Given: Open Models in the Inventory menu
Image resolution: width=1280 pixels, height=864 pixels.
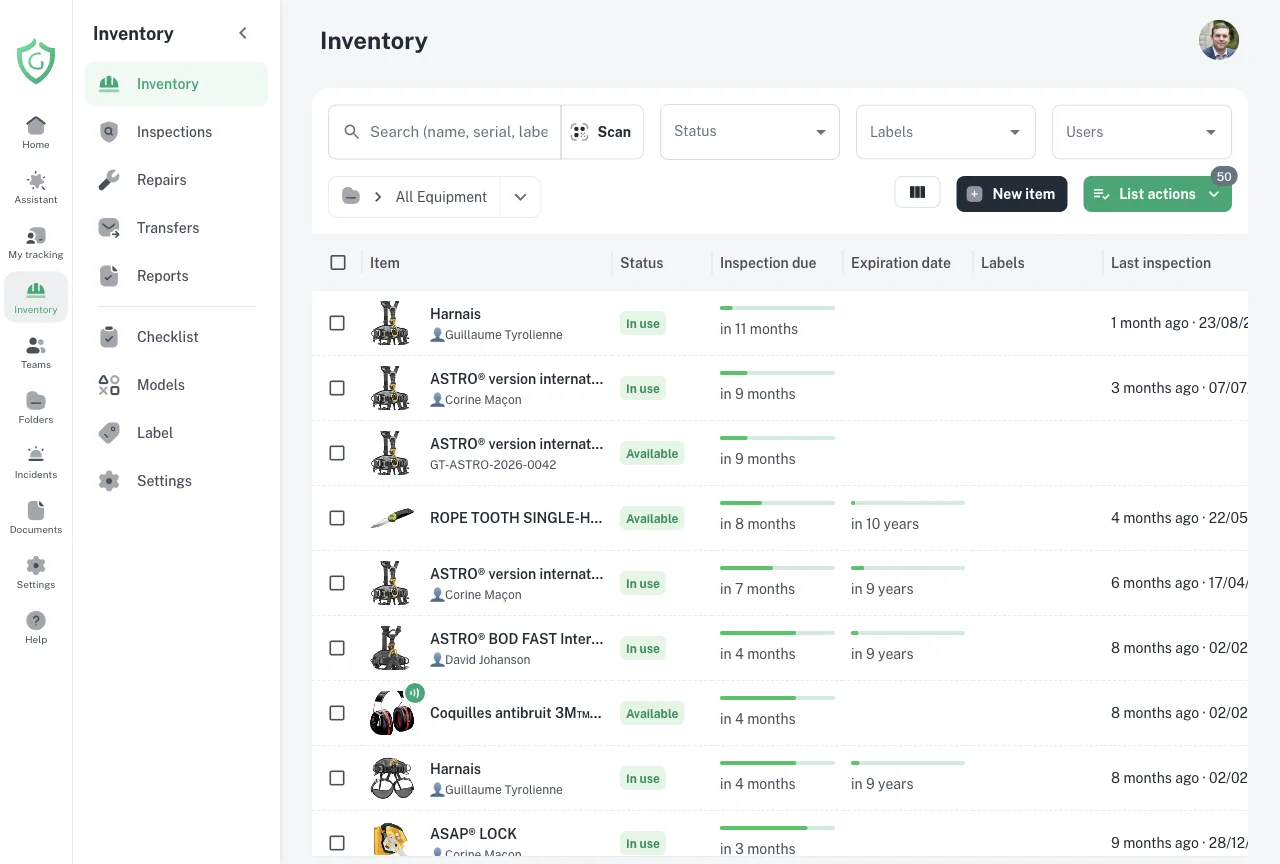Looking at the screenshot, I should coord(176,385).
